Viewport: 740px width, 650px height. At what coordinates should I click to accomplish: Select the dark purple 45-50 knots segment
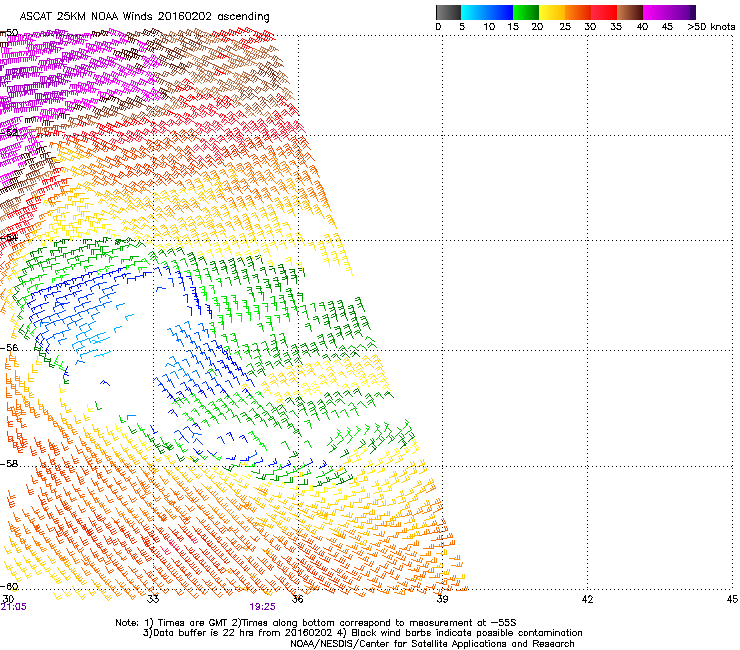coord(682,12)
